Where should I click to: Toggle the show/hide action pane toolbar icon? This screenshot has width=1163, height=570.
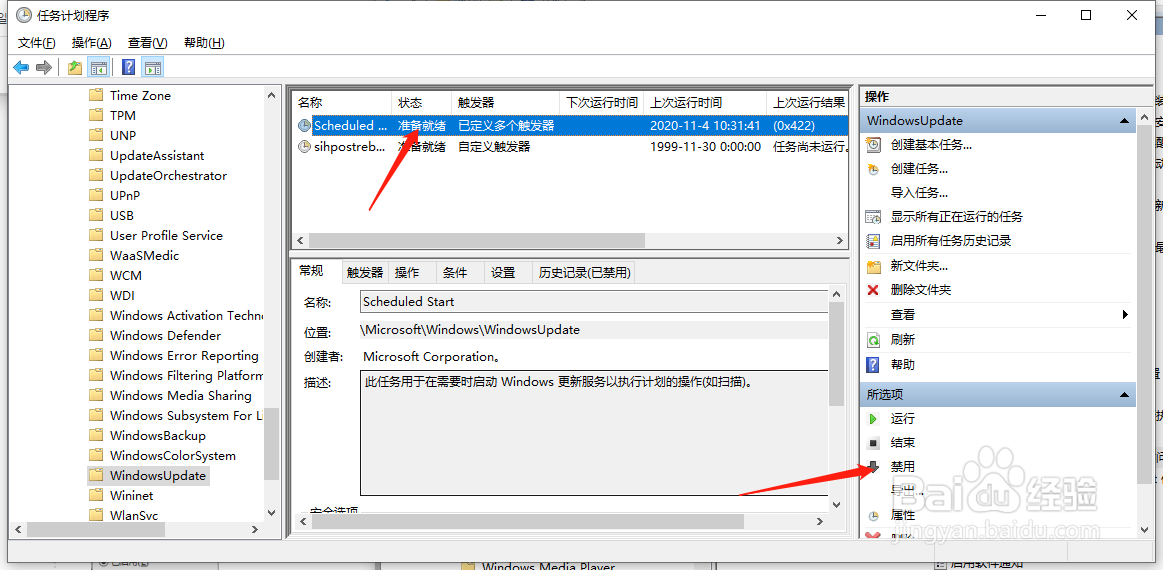click(x=152, y=68)
